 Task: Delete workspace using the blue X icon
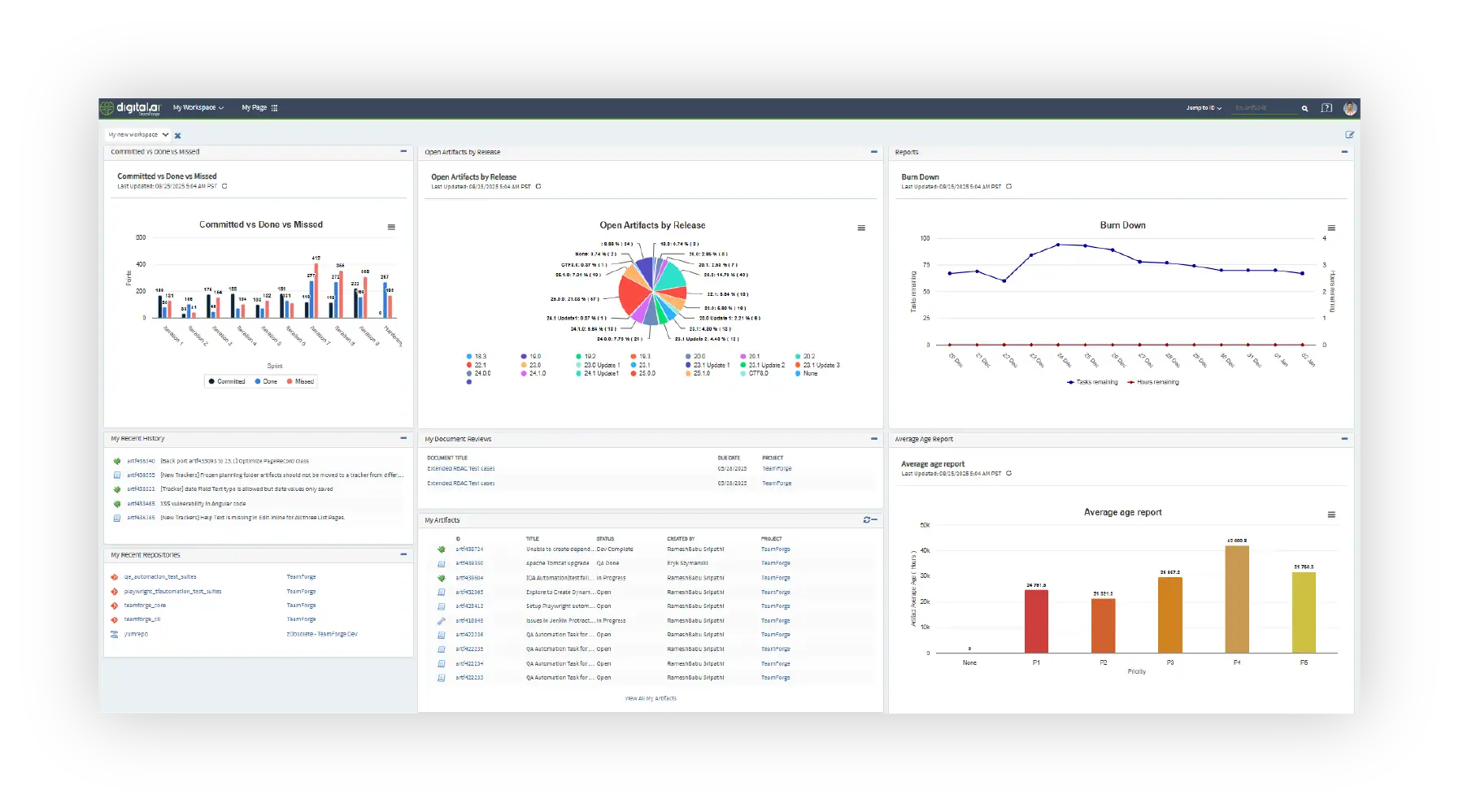point(178,136)
